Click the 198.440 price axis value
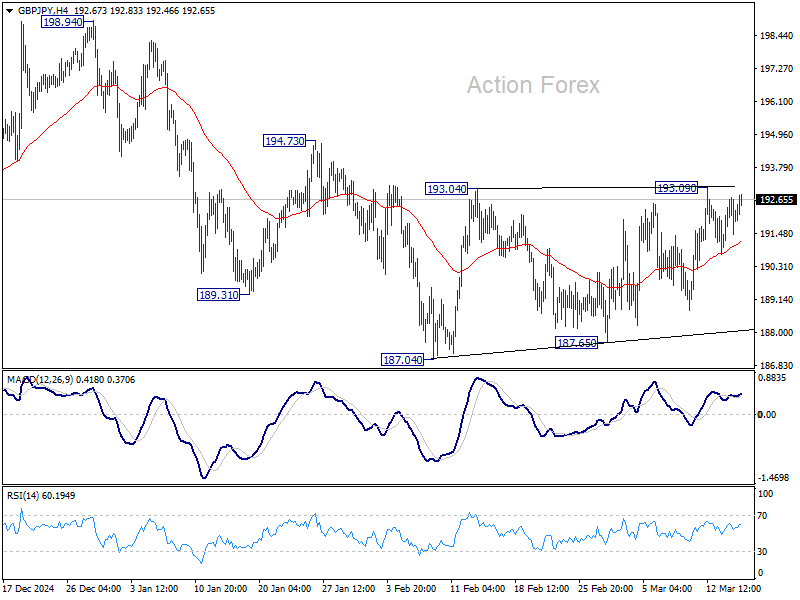This screenshot has width=800, height=600. (x=777, y=36)
